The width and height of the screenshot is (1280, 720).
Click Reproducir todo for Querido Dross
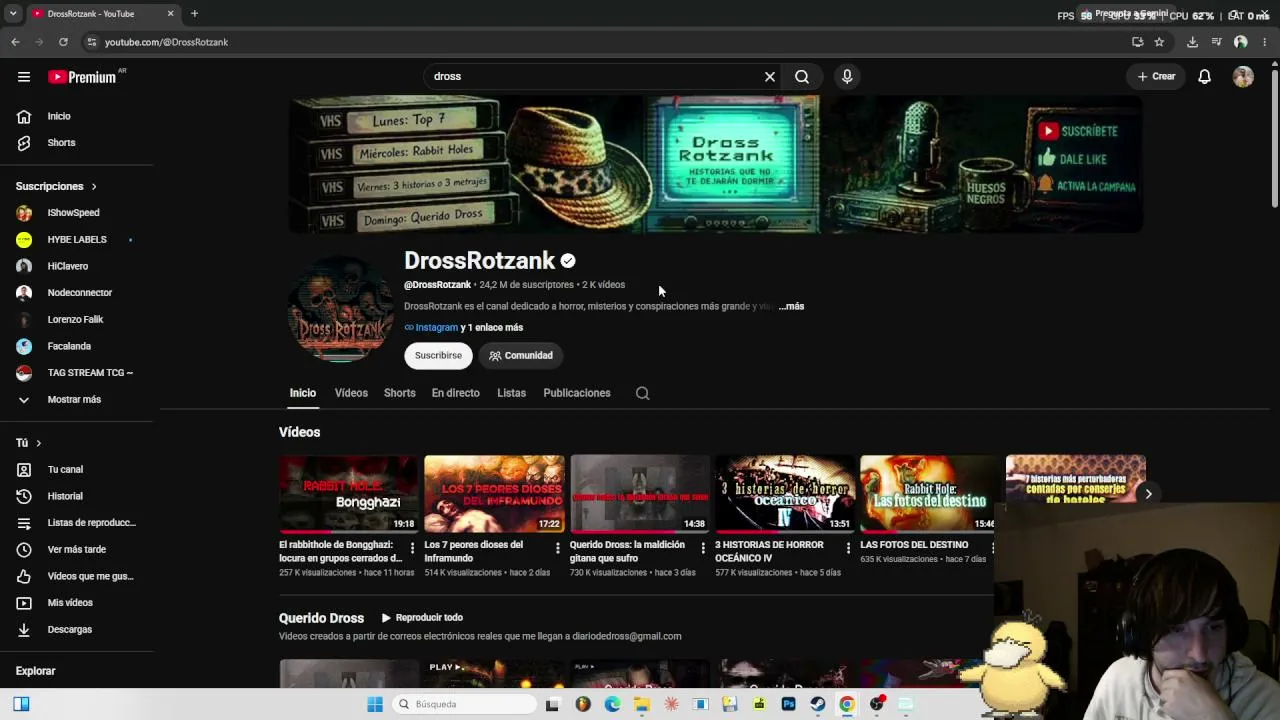422,618
